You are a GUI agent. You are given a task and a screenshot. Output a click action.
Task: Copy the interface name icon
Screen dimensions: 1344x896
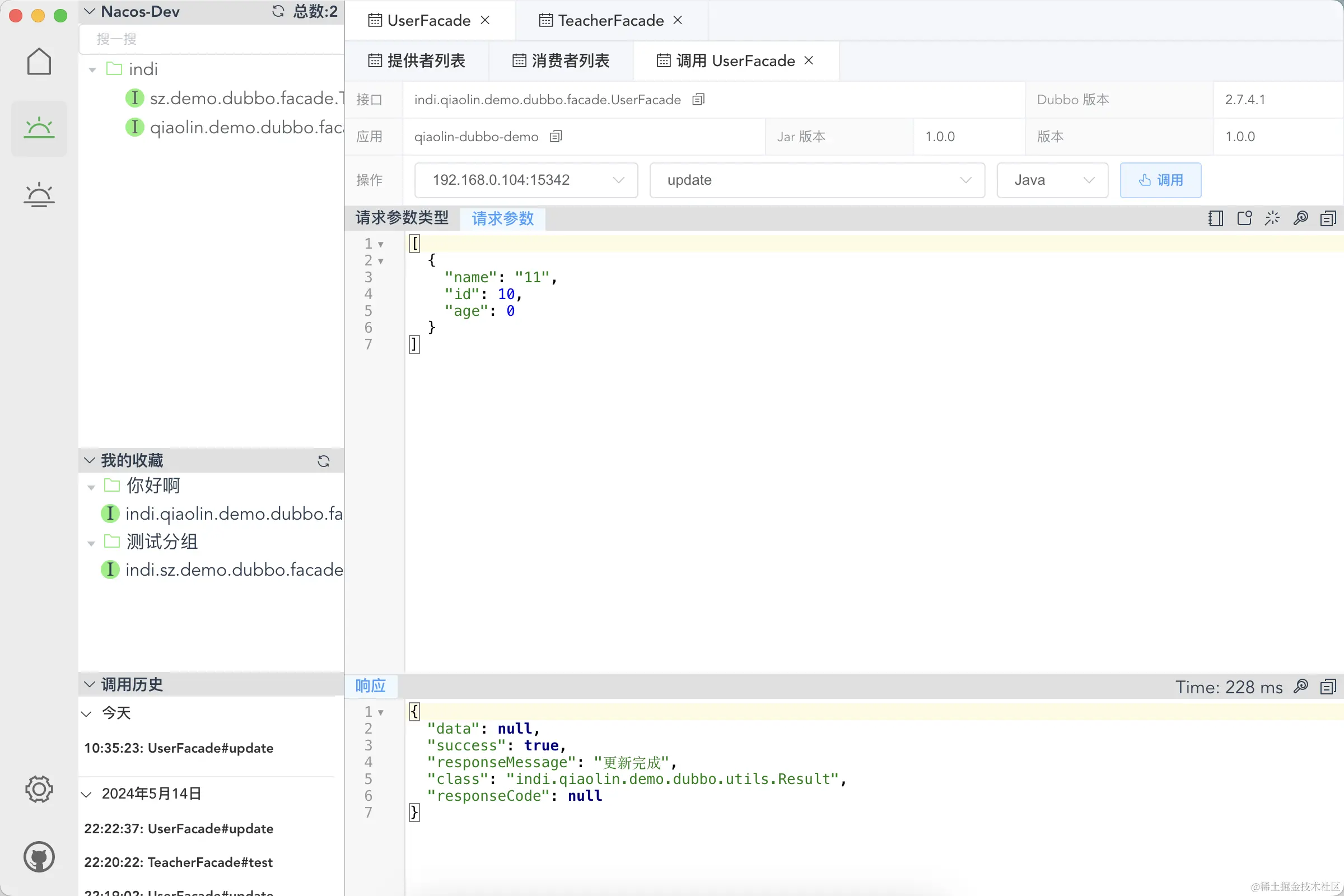coord(698,100)
